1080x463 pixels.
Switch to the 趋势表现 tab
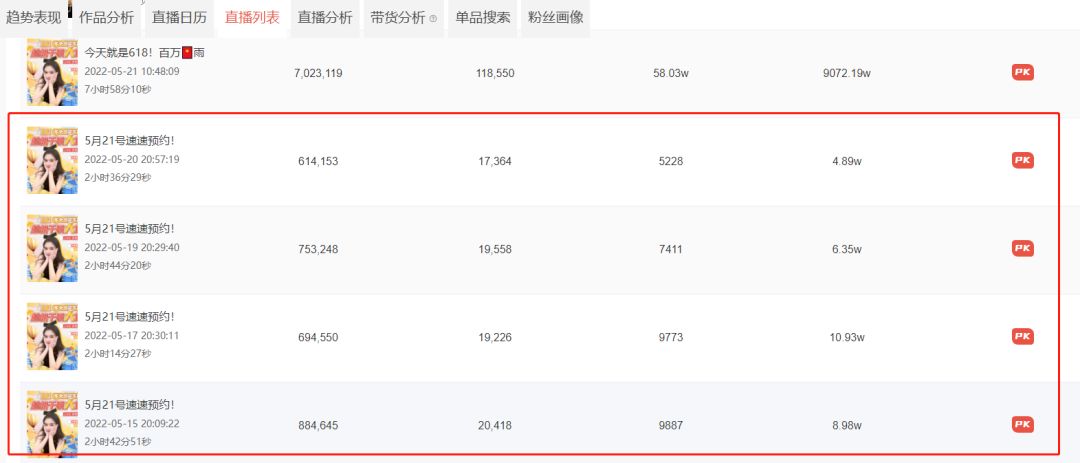(x=33, y=17)
